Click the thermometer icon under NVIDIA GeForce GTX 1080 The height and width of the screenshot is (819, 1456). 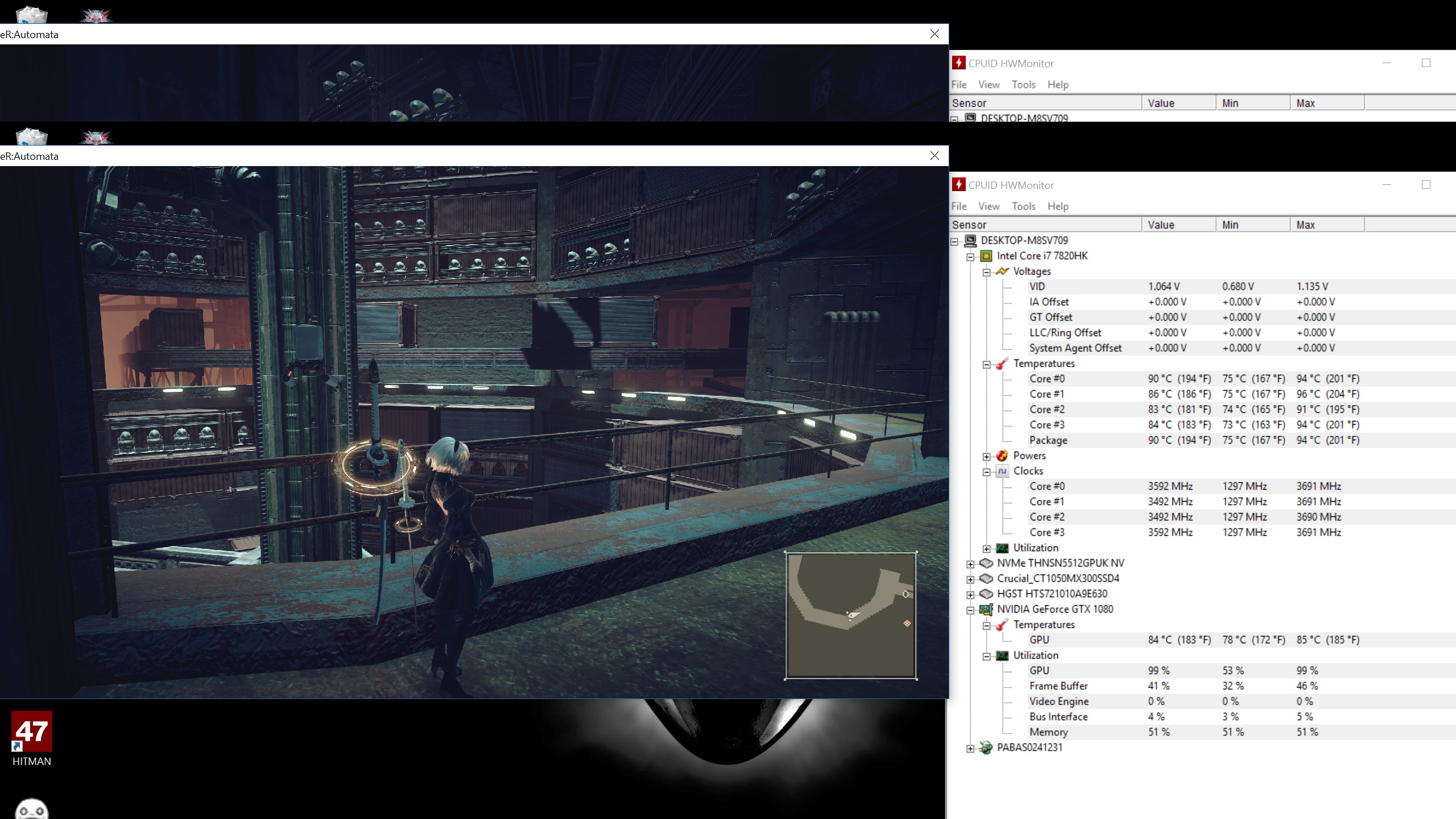(1002, 624)
